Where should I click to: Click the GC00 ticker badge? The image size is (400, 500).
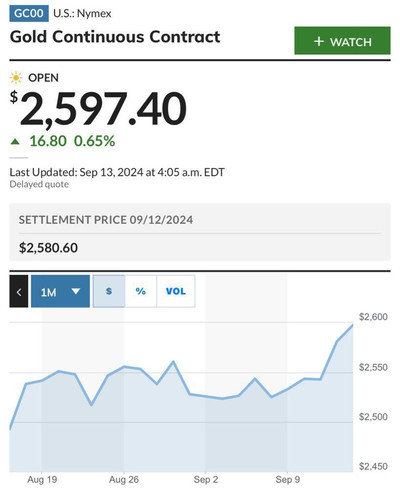click(x=29, y=14)
